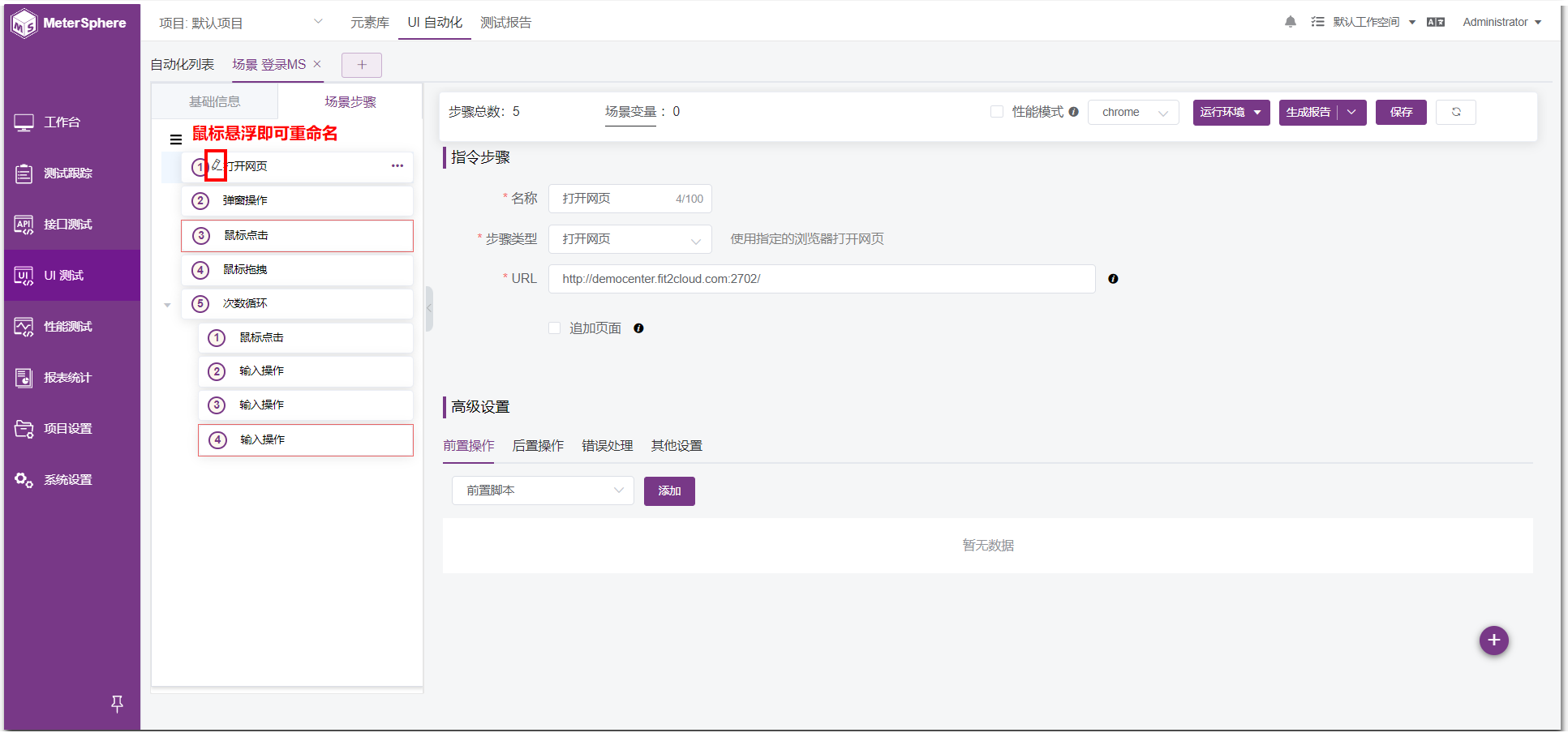1568x737 pixels.
Task: Check the 追加页面 checkbox
Action: coord(555,328)
